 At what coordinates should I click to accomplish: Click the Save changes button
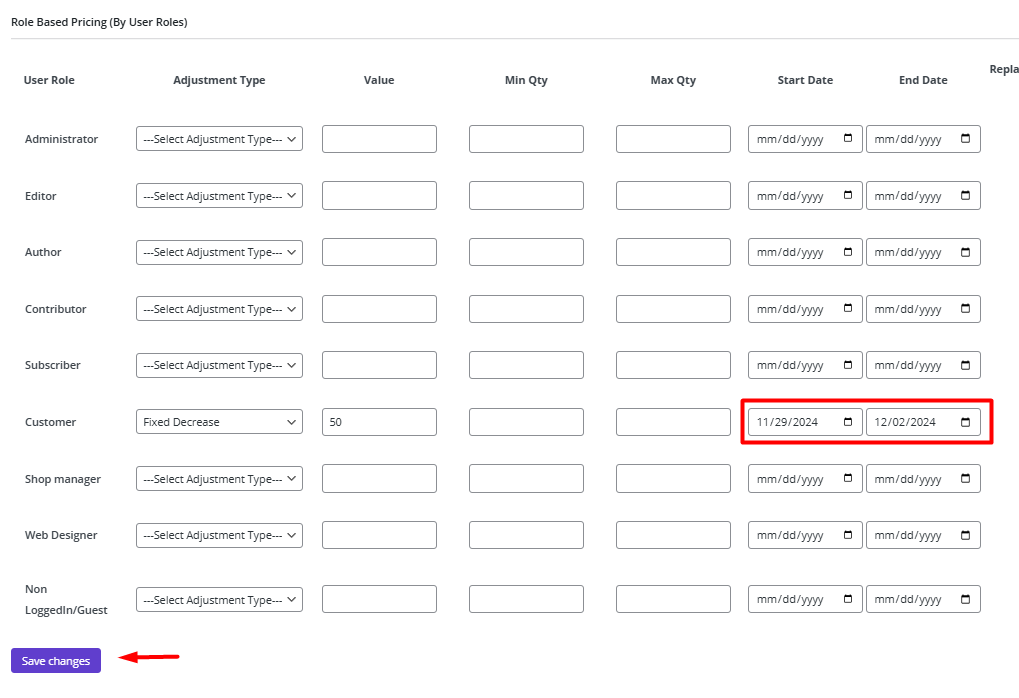(x=56, y=661)
